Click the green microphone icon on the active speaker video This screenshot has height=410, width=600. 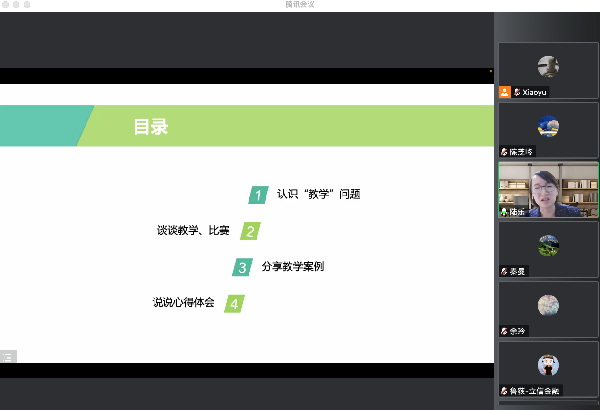(505, 212)
